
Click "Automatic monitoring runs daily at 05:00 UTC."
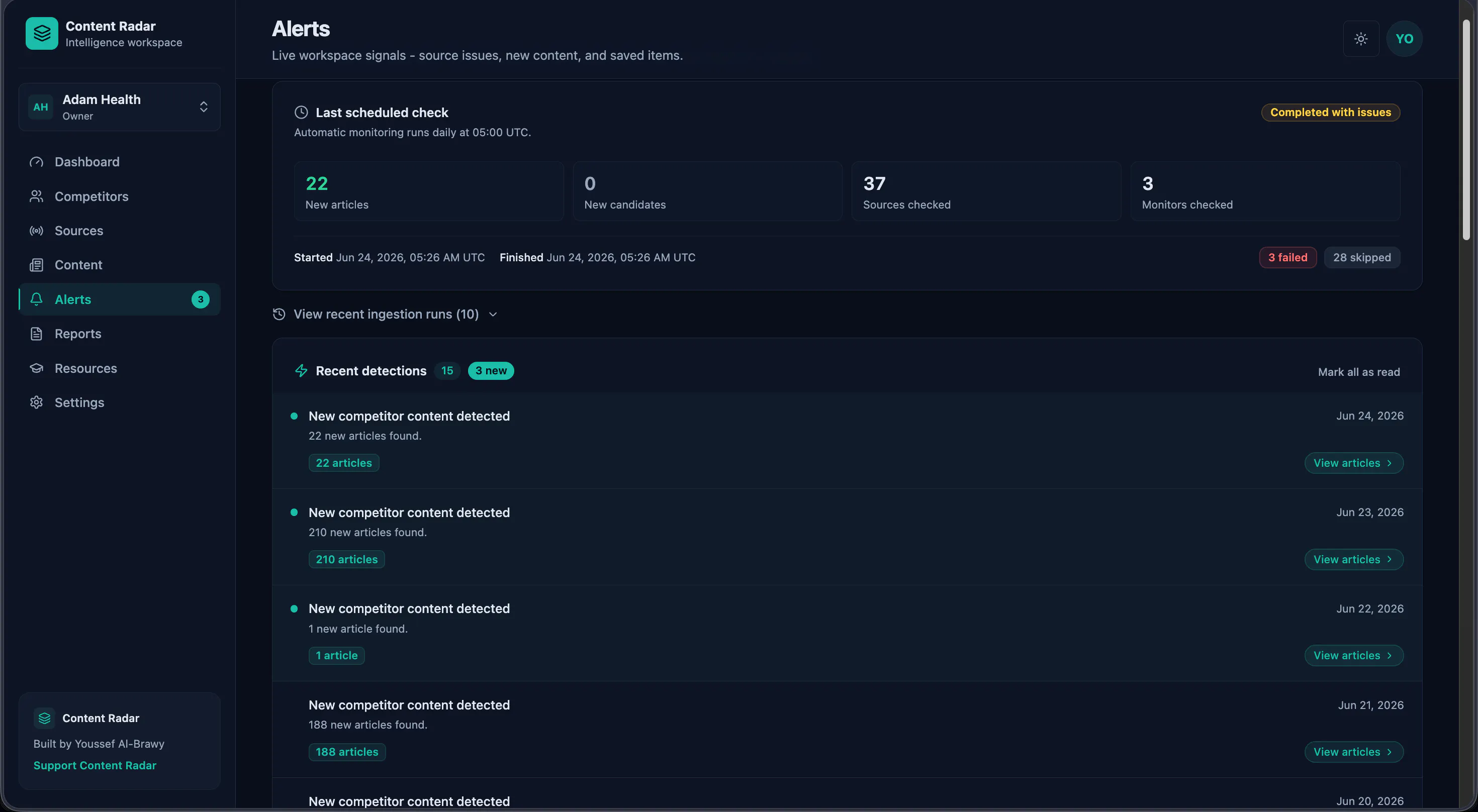pyautogui.click(x=413, y=133)
